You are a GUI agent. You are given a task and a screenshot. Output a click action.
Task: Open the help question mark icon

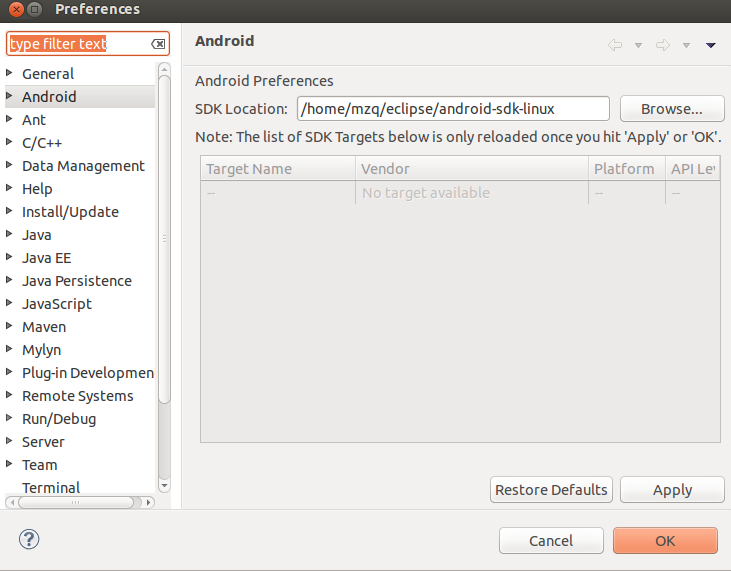point(29,539)
